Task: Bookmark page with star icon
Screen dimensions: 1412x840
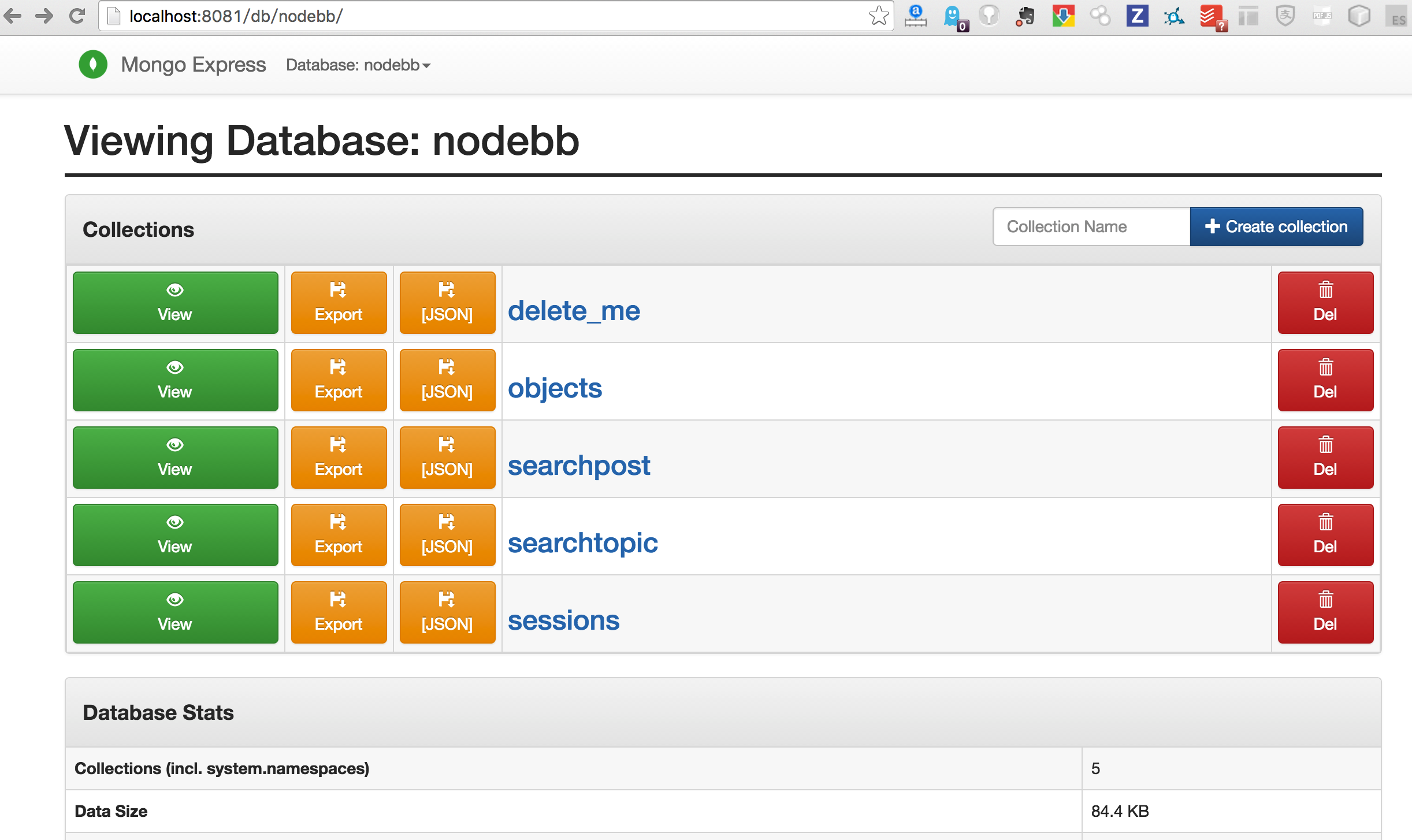Action: 878,16
